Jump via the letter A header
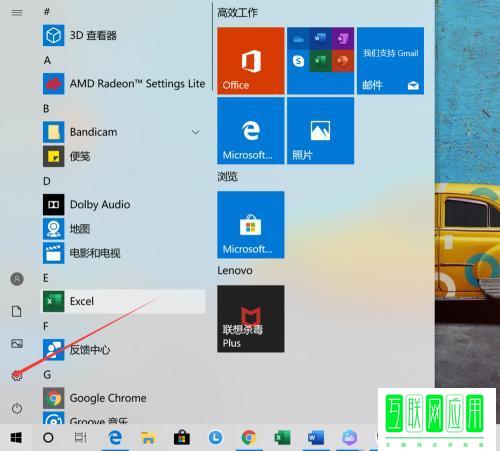This screenshot has height=451, width=500. (47, 60)
